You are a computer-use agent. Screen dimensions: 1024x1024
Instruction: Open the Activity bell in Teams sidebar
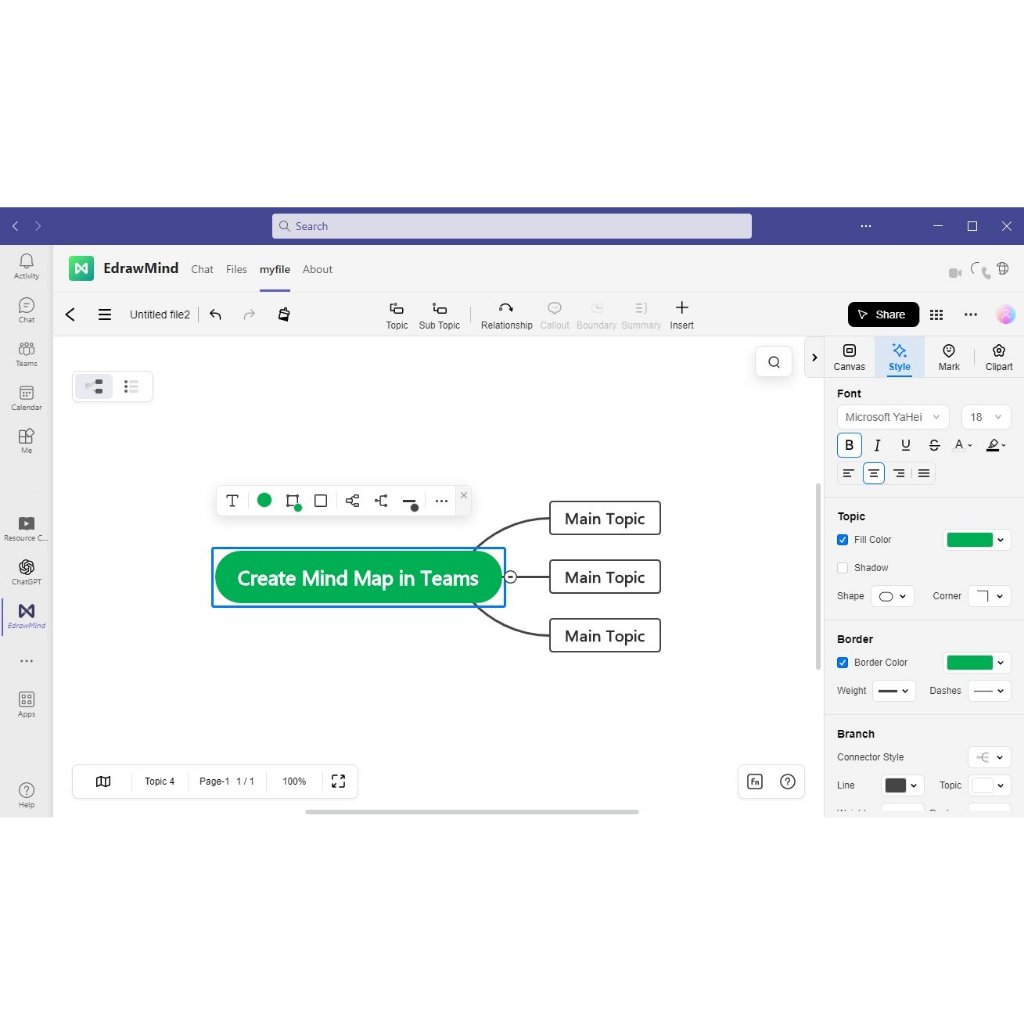tap(26, 266)
